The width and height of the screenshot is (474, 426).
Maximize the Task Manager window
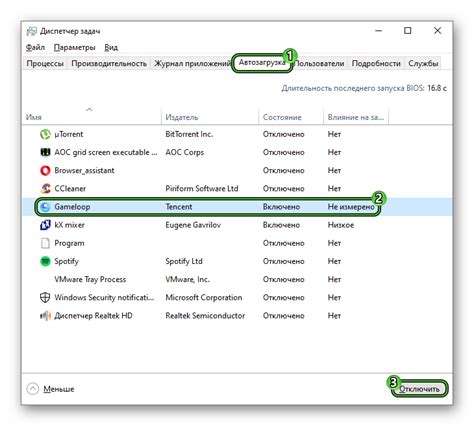[407, 31]
